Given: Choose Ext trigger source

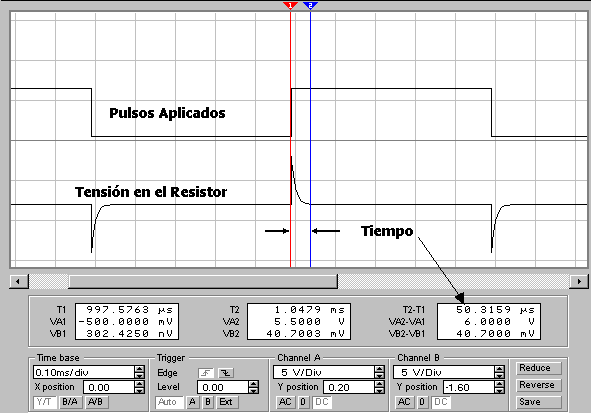Looking at the screenshot, I should 226,402.
